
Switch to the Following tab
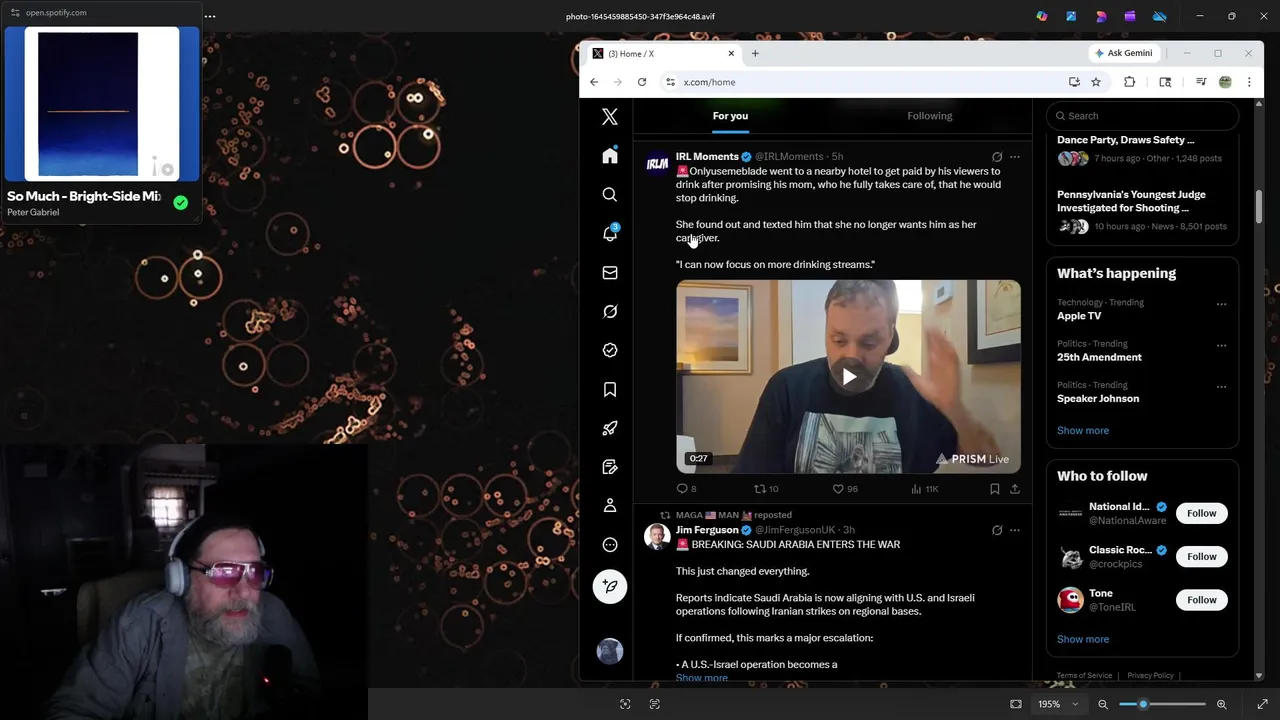click(930, 116)
